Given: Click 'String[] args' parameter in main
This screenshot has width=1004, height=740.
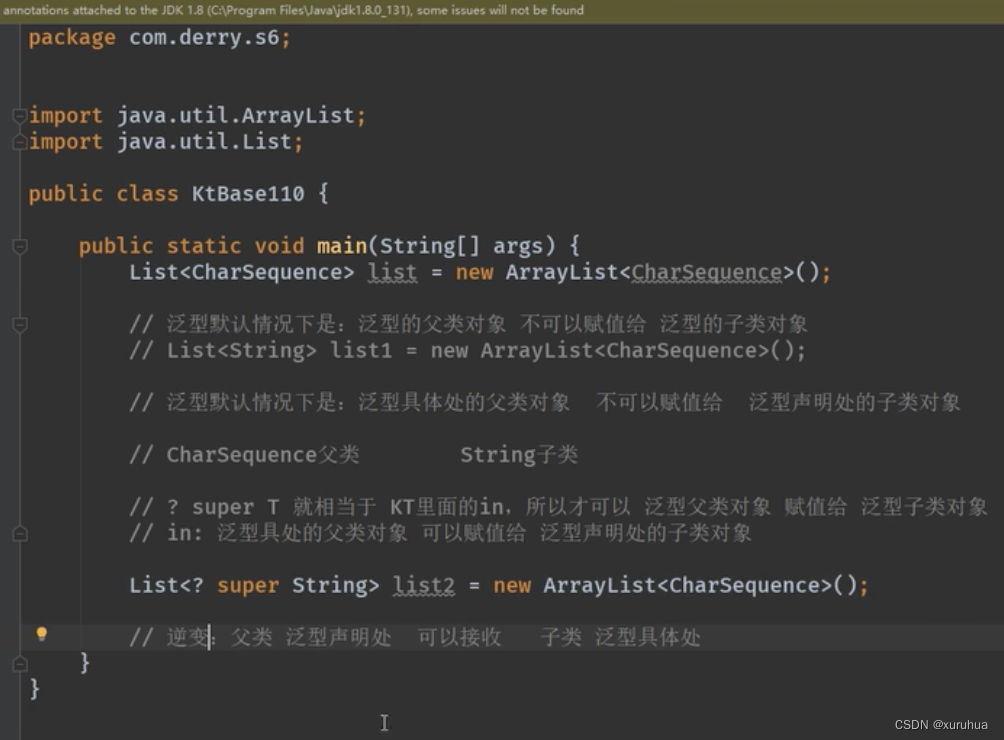Looking at the screenshot, I should point(460,246).
